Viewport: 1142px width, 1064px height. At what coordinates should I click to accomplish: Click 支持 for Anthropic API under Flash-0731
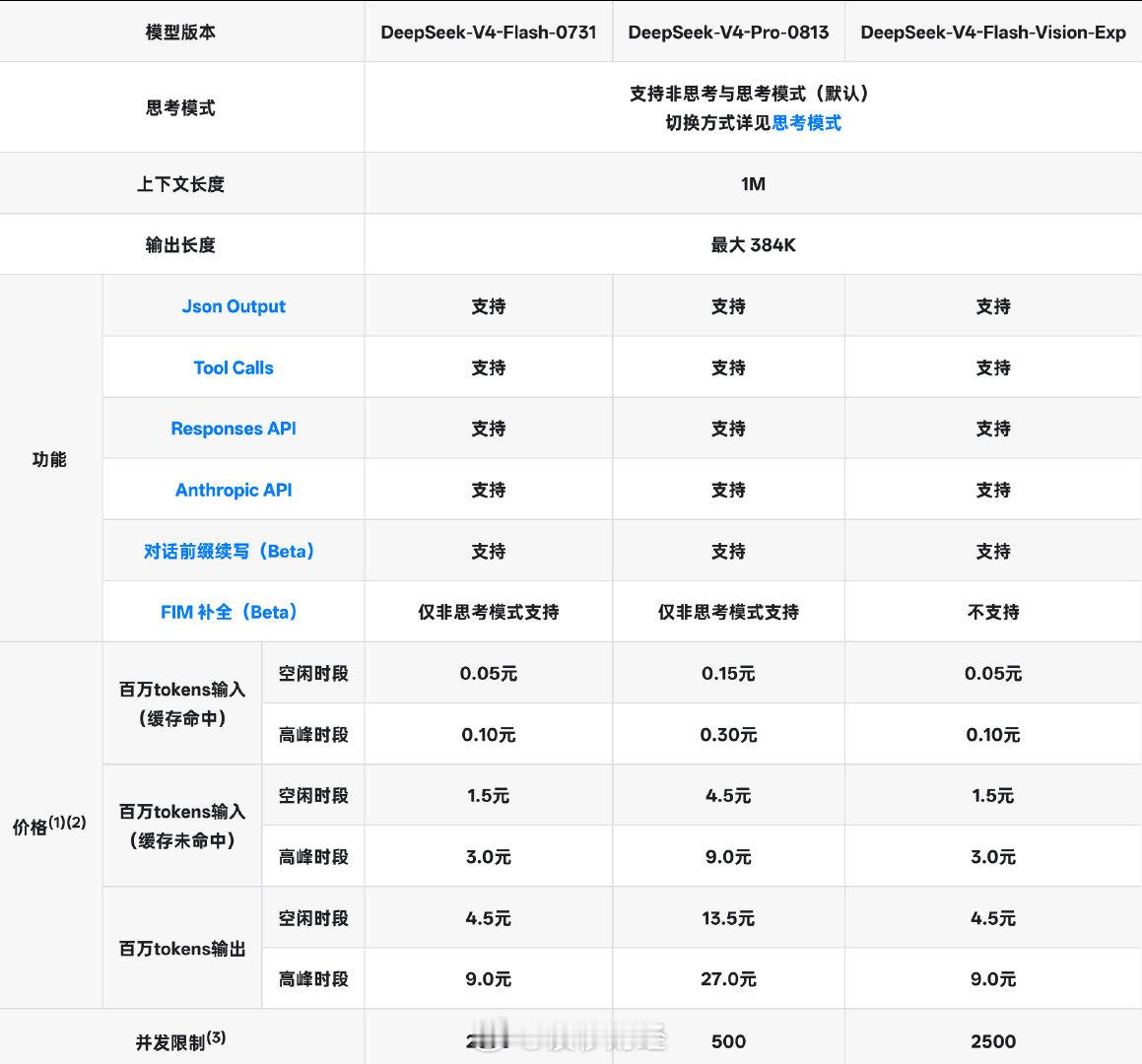488,490
